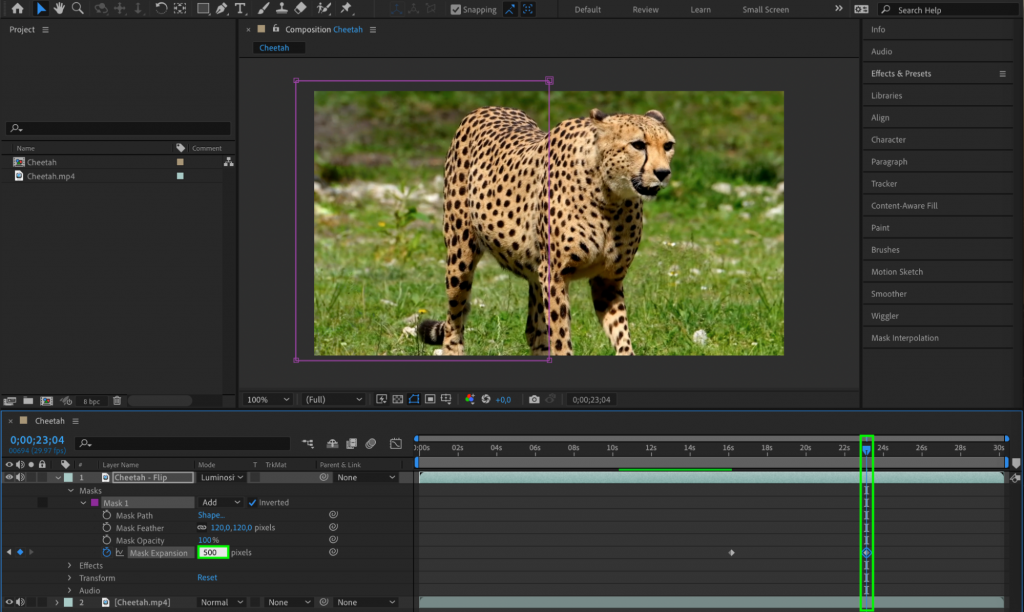The width and height of the screenshot is (1024, 612).
Task: Enable Snapping in the toolbar
Action: click(x=455, y=9)
